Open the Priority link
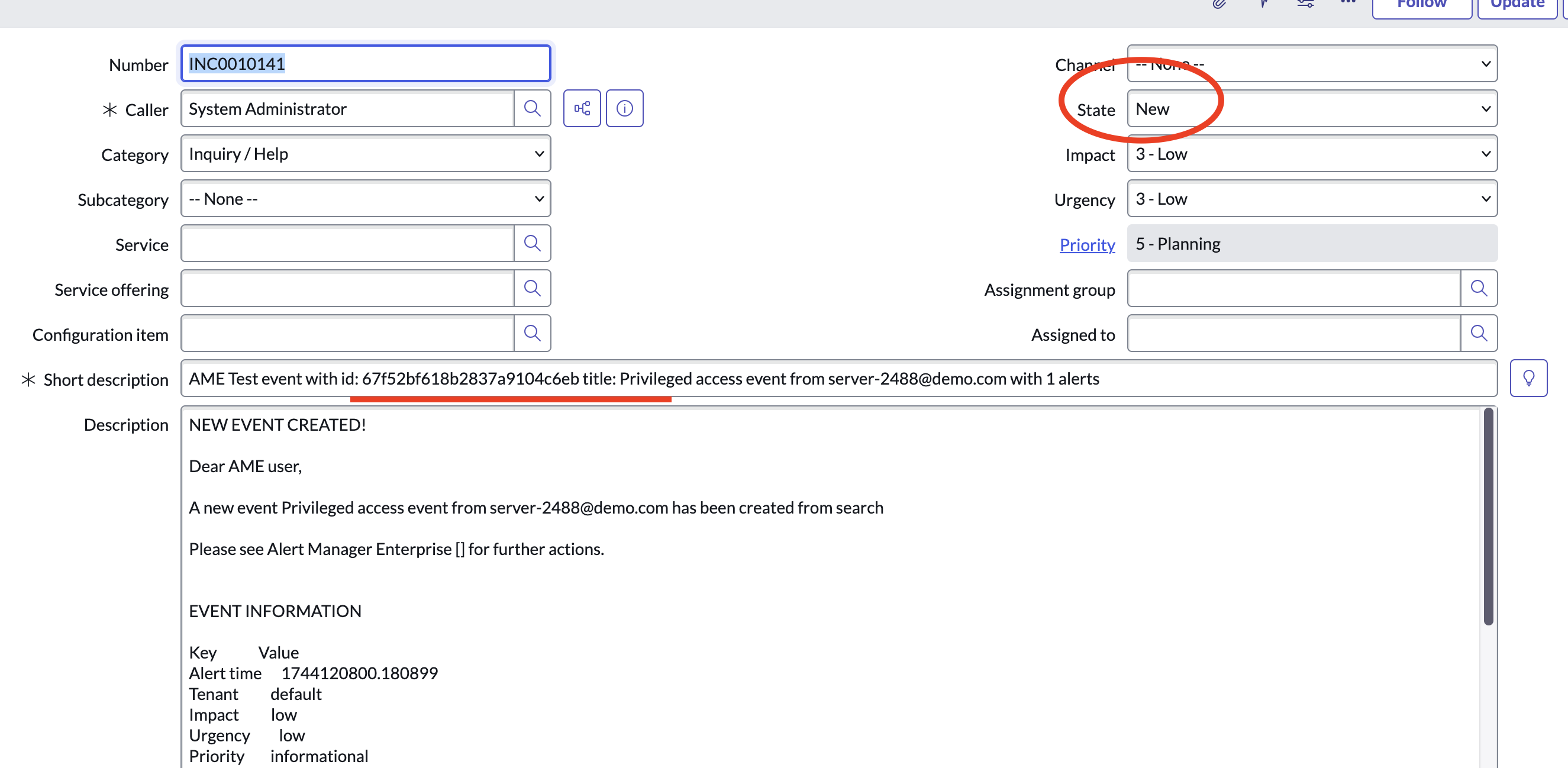This screenshot has height=768, width=1568. click(x=1087, y=244)
